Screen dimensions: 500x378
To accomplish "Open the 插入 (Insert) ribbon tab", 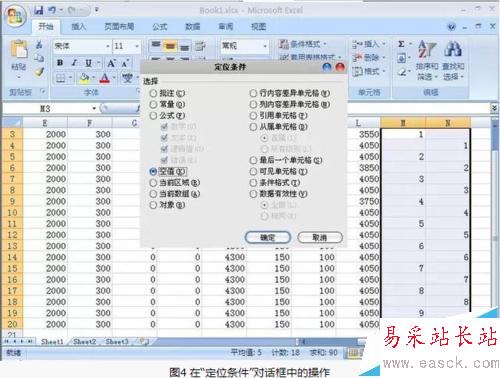I will pos(79,26).
